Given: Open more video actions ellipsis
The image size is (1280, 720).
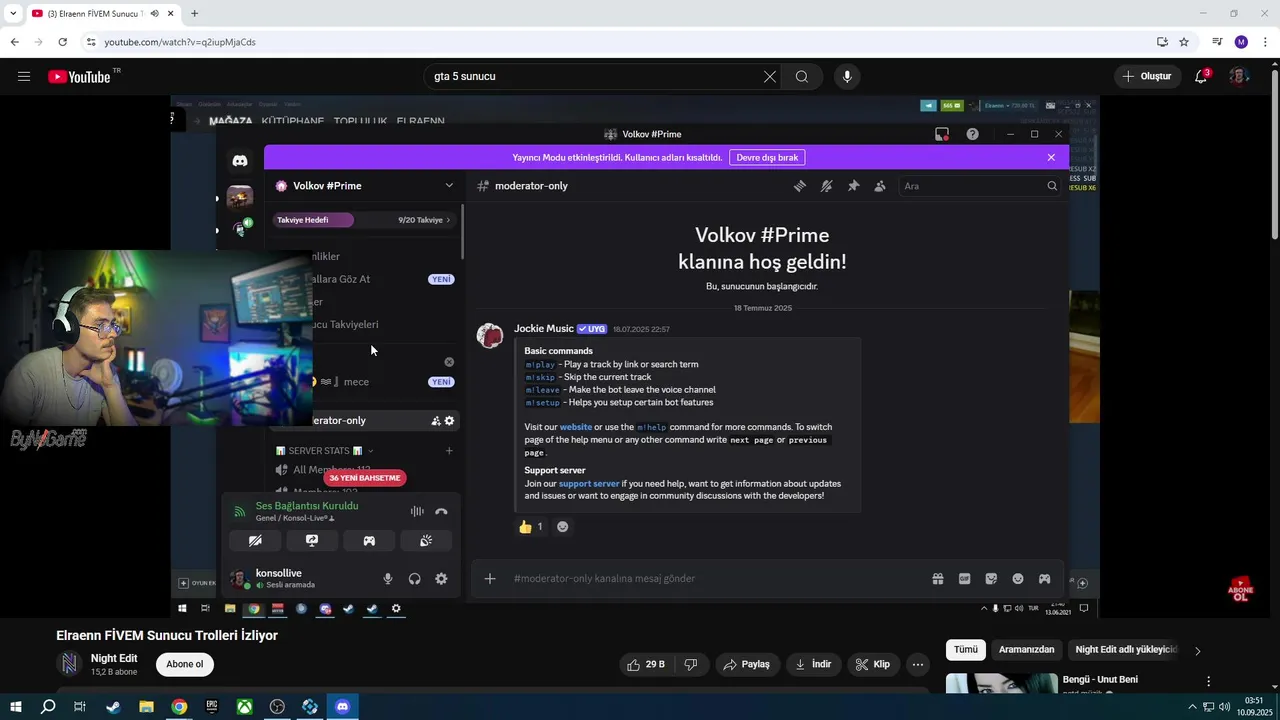Looking at the screenshot, I should (918, 664).
